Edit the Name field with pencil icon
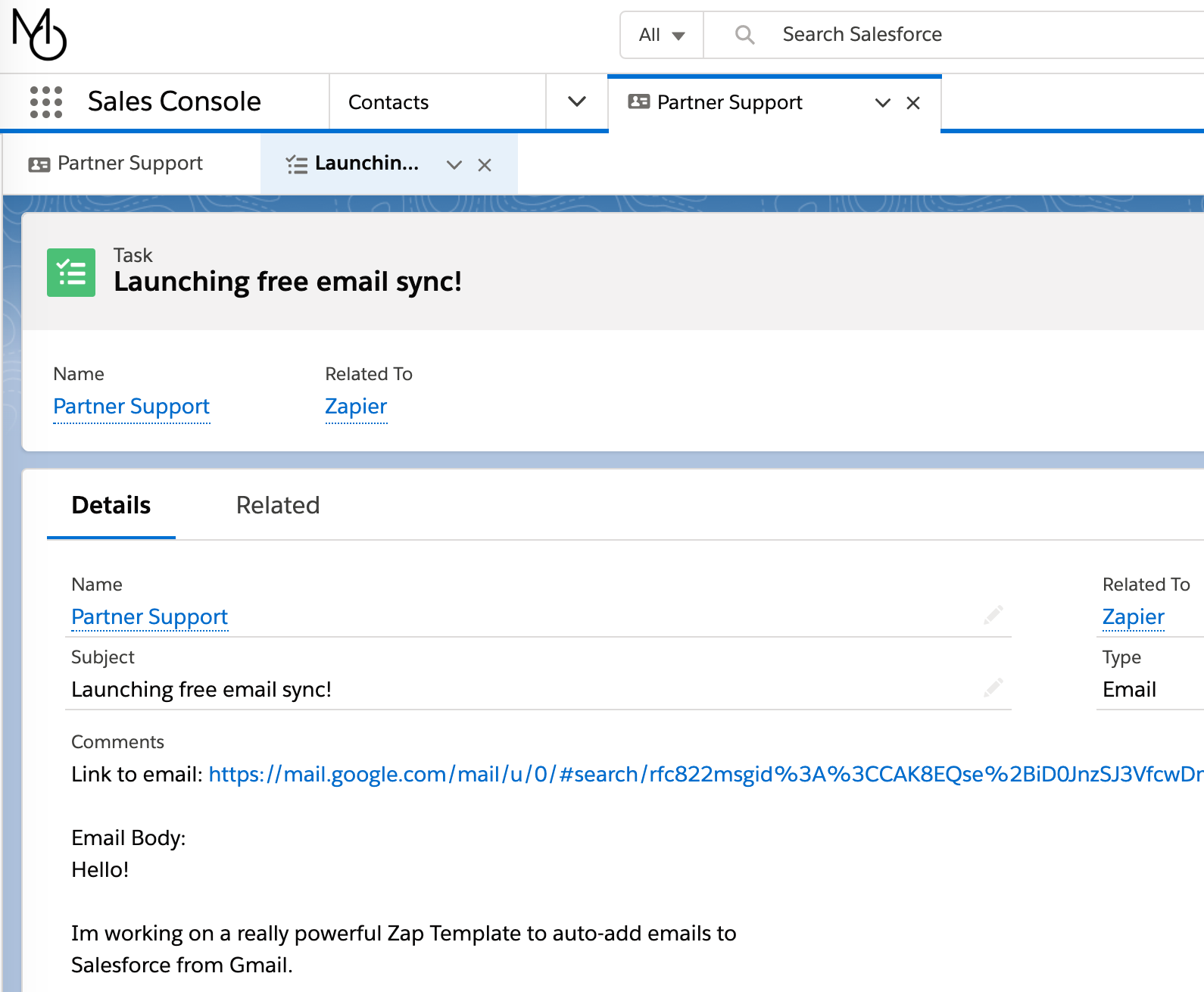This screenshot has width=1204, height=992. (993, 615)
